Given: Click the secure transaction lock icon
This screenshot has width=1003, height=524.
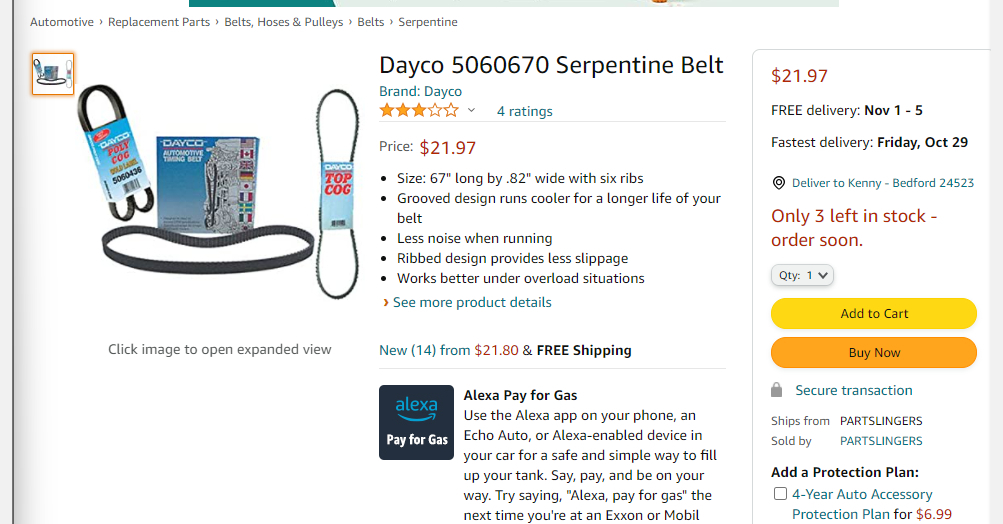Looking at the screenshot, I should [777, 390].
